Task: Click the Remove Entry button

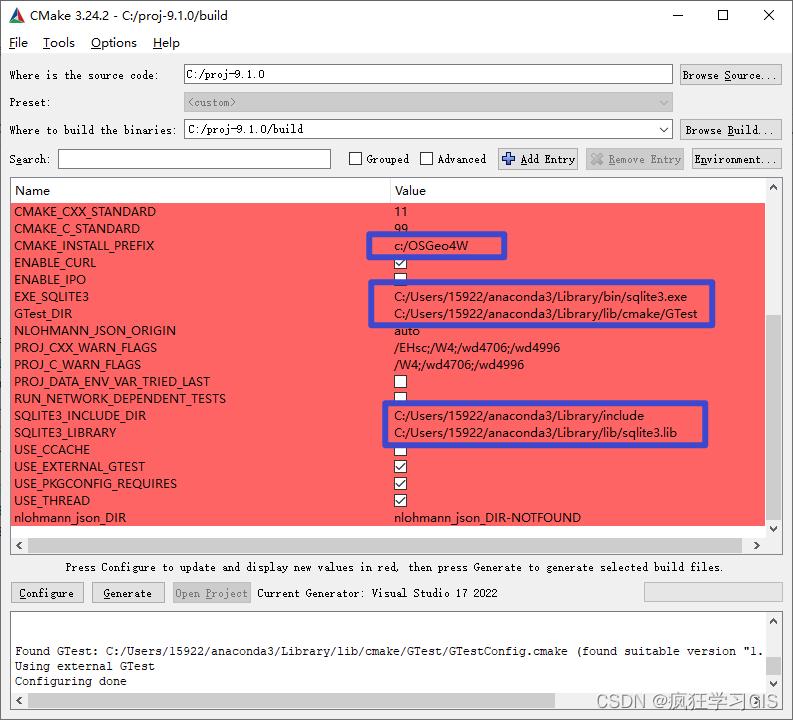Action: coord(635,159)
